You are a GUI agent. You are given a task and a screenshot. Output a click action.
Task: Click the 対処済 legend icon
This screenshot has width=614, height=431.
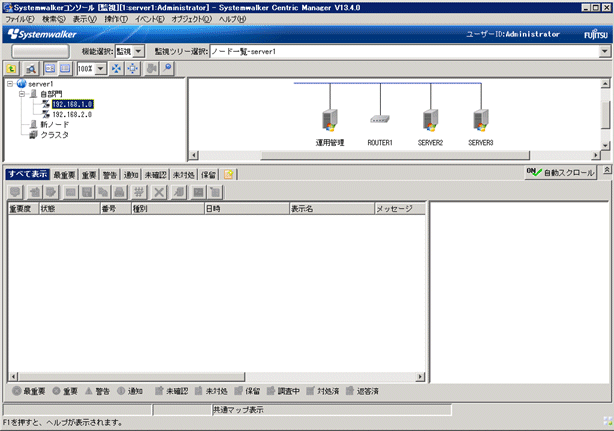point(310,391)
